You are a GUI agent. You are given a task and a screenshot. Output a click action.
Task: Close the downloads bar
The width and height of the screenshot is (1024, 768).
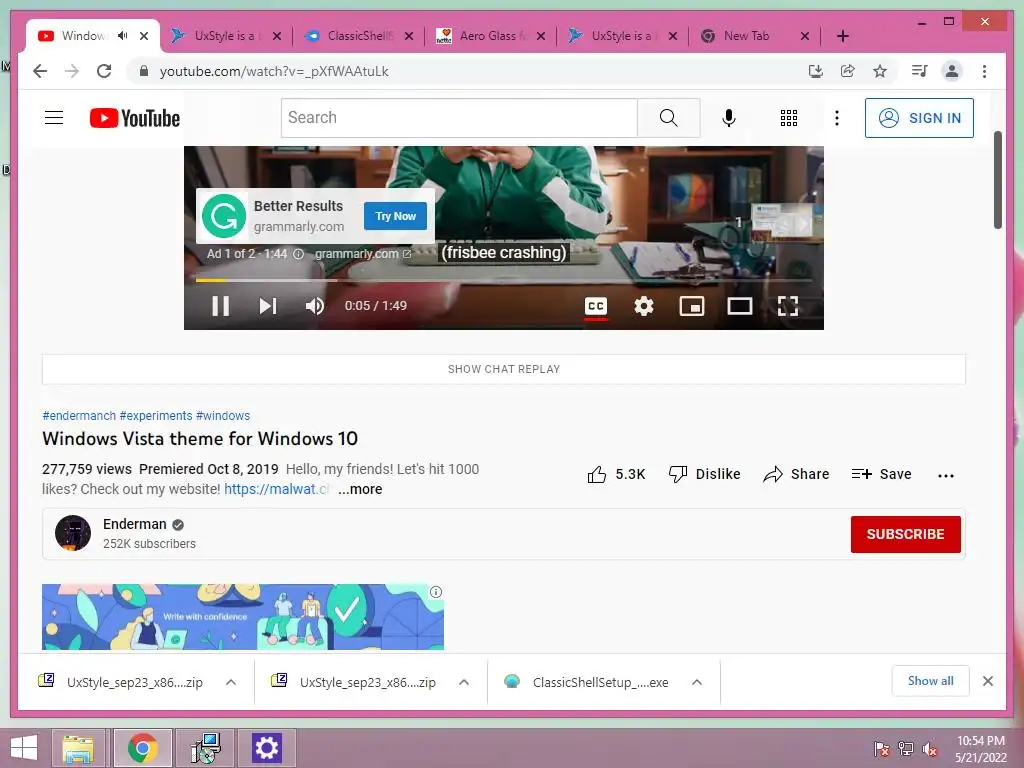(987, 681)
